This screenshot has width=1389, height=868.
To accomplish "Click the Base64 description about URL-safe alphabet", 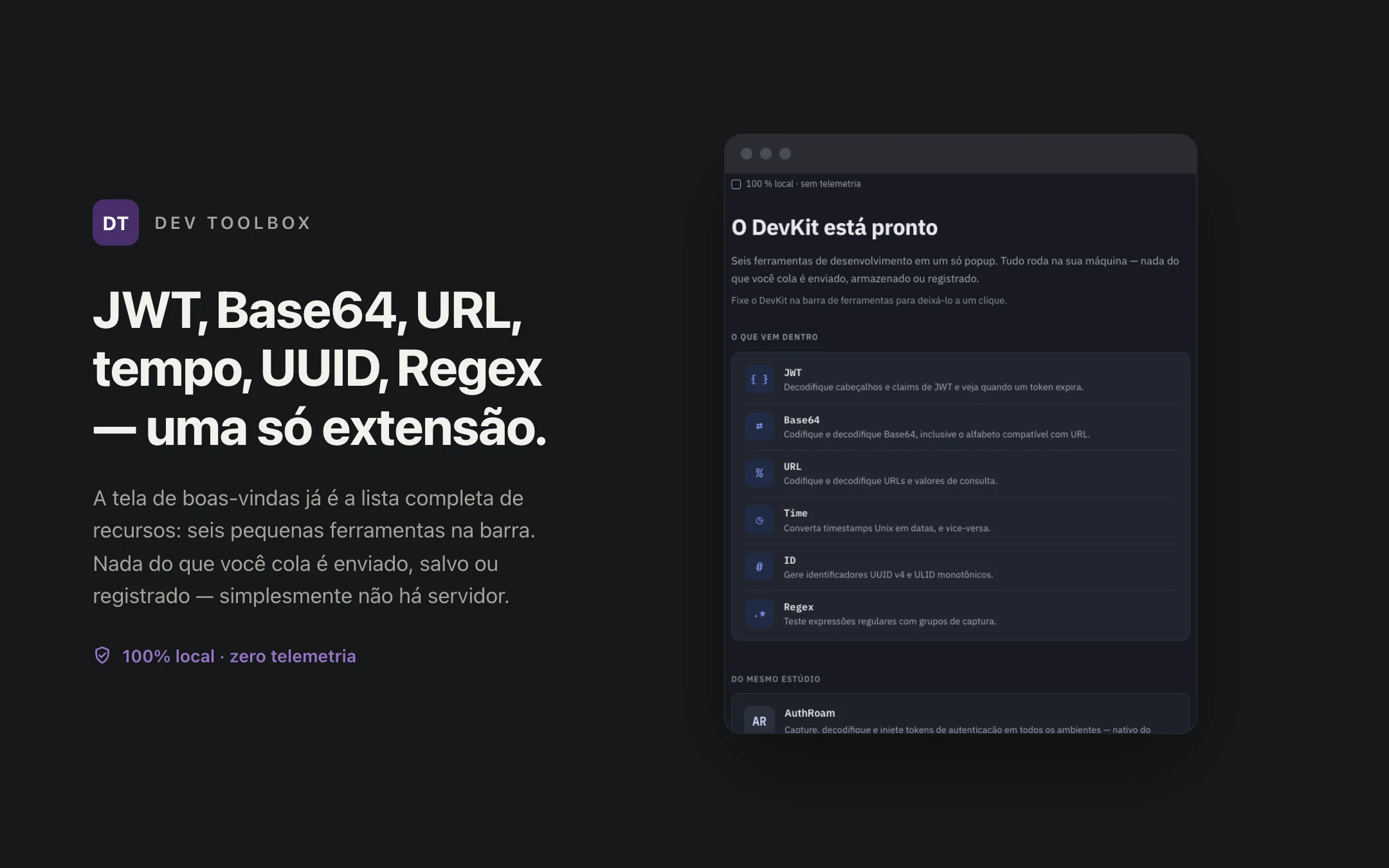I will coord(937,434).
